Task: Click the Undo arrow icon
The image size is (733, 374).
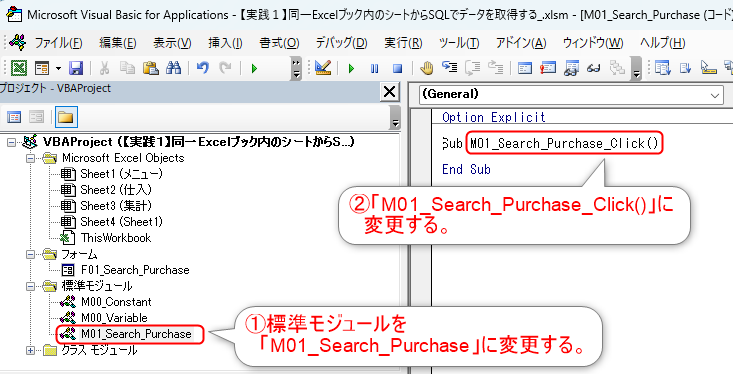Action: pyautogui.click(x=202, y=69)
